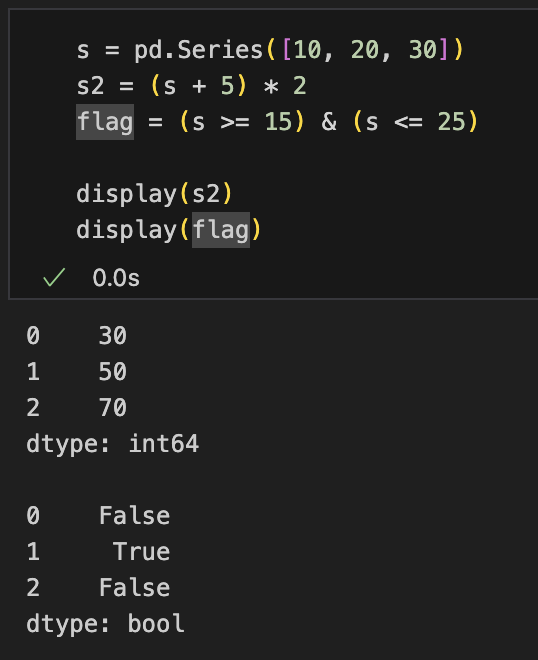Viewport: 538px width, 660px height.
Task: Click display(s2) line in the cell
Action: pos(154,194)
